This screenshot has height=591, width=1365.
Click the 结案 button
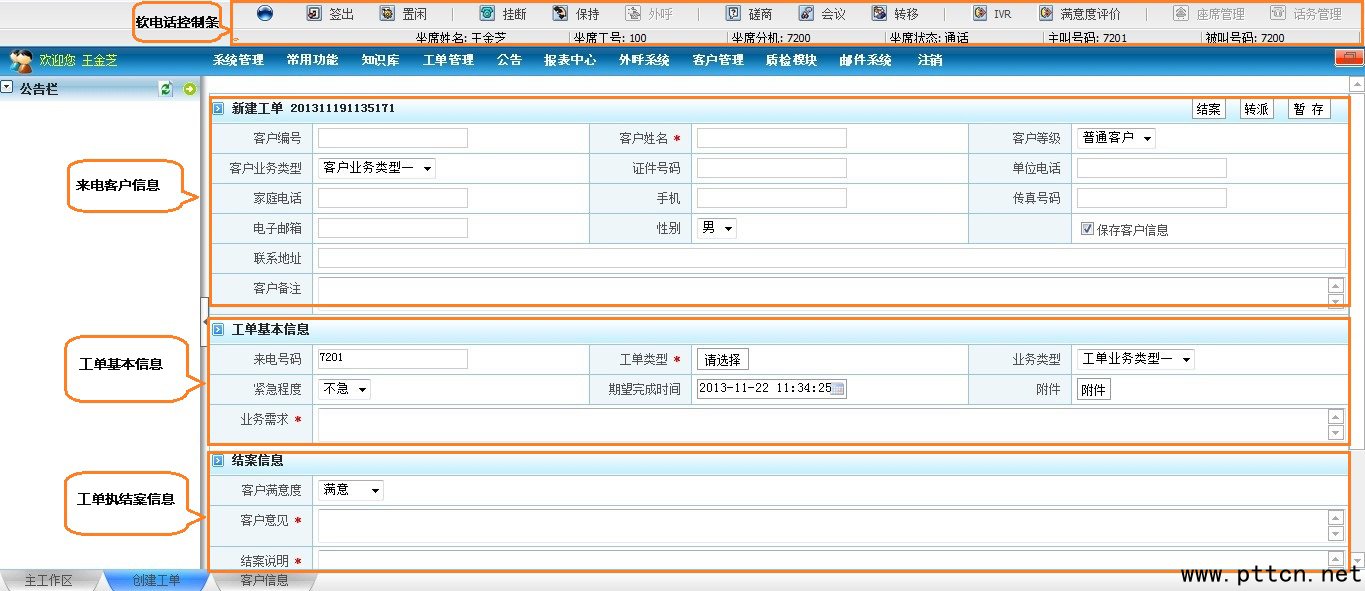1208,109
